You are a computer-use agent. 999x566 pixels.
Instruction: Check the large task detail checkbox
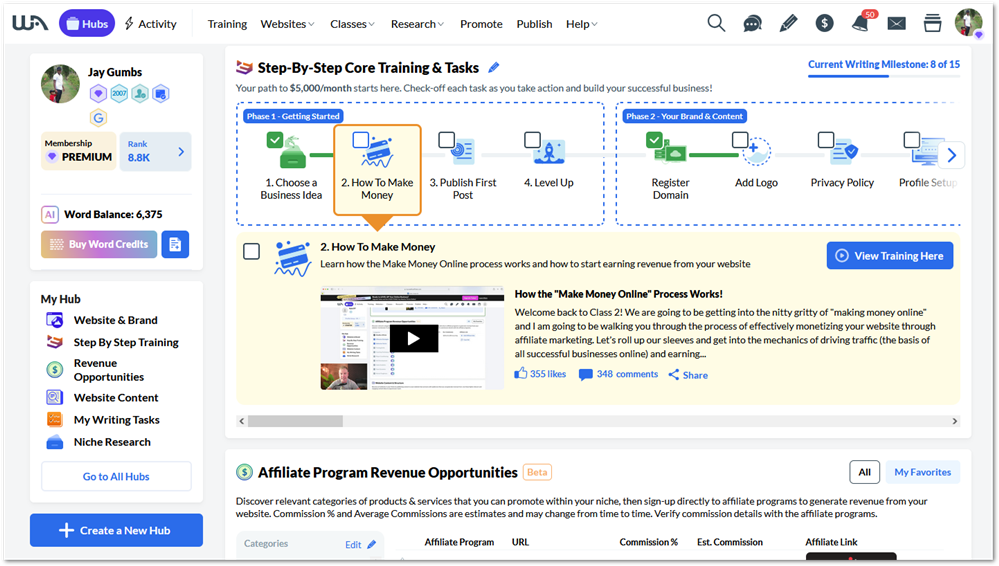point(252,251)
